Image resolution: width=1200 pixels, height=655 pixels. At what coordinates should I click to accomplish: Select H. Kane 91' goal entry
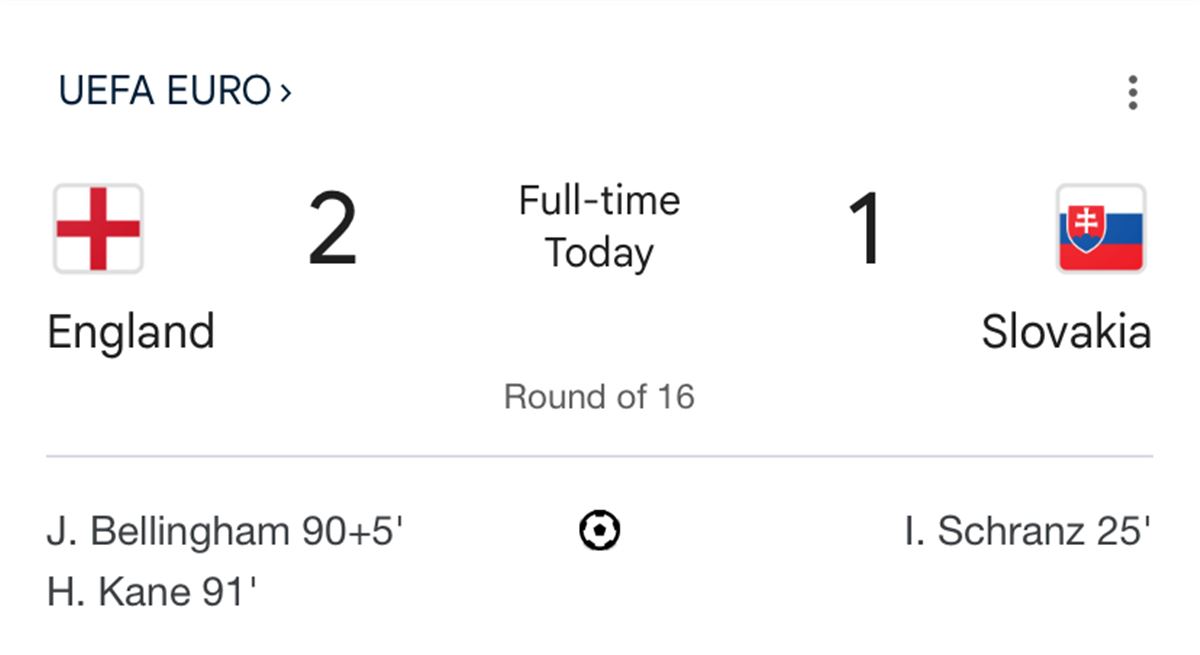152,592
